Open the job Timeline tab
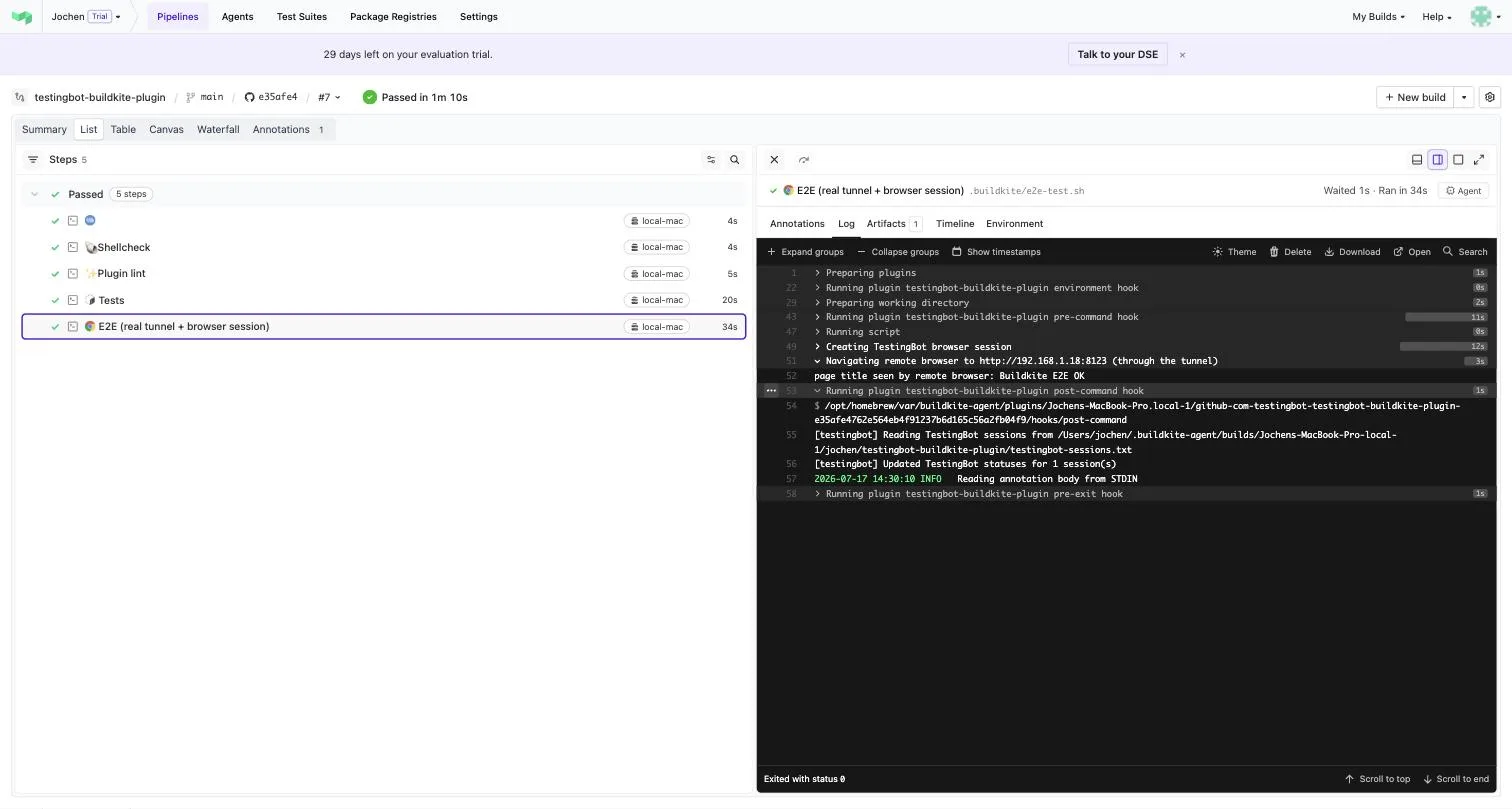 point(955,224)
